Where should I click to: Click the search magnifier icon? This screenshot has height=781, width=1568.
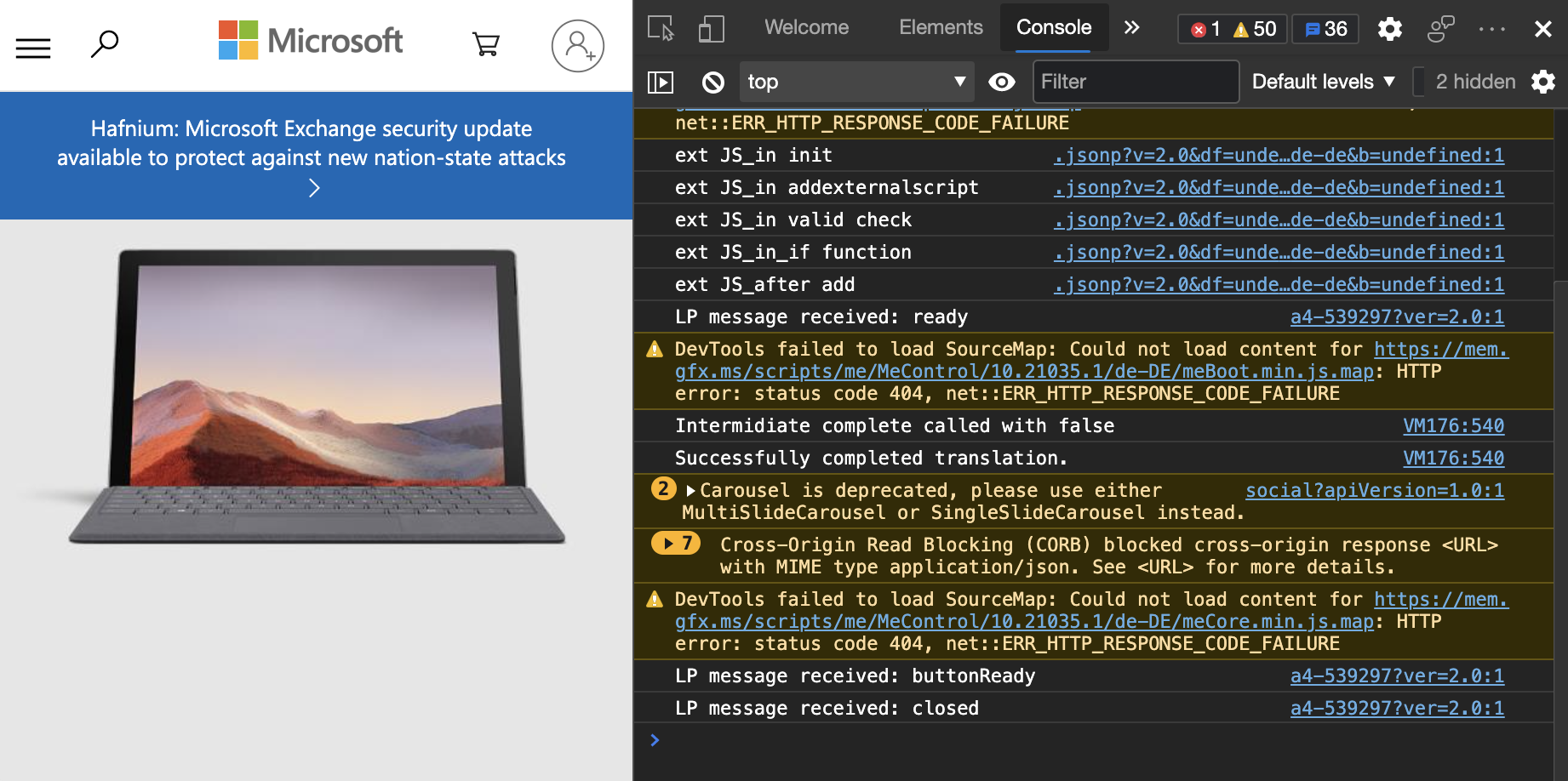point(105,43)
